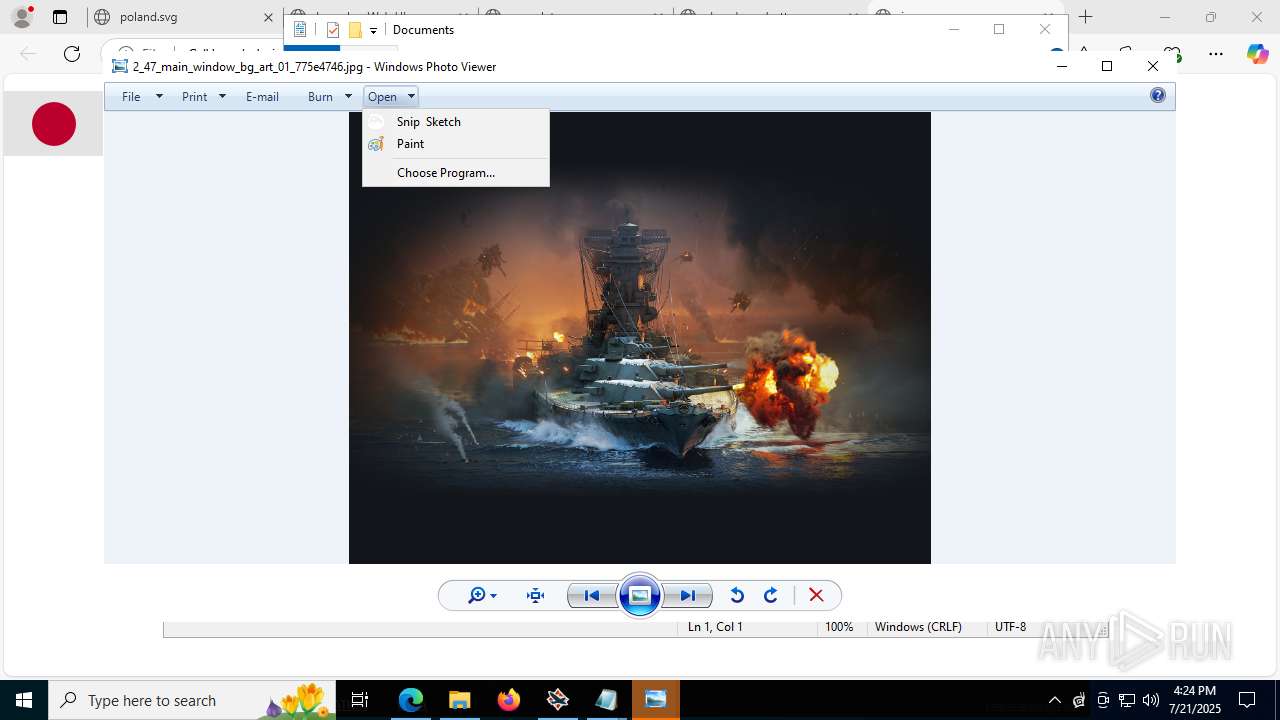Delete the photo with red X
The width and height of the screenshot is (1280, 720).
[x=816, y=596]
